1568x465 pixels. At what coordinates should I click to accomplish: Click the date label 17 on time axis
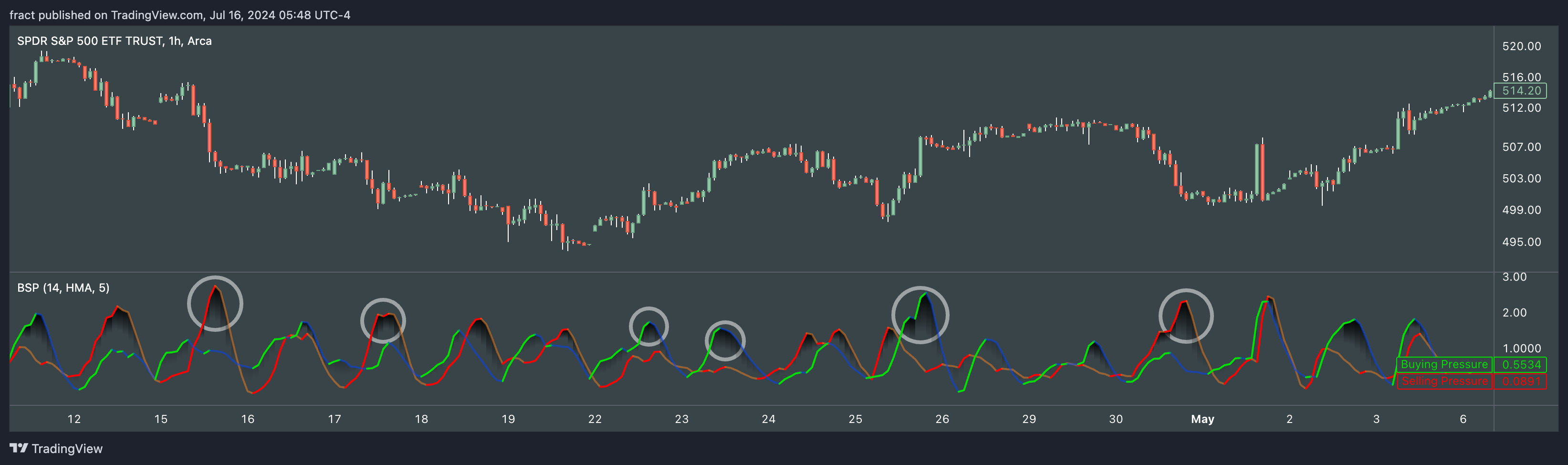(x=334, y=419)
